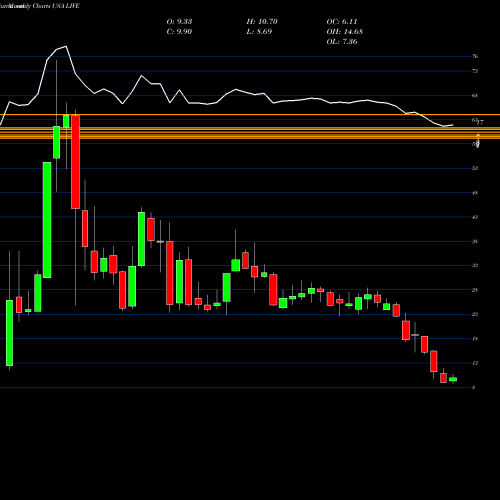
Task: Click the 28 price axis label
Action: (475, 290)
